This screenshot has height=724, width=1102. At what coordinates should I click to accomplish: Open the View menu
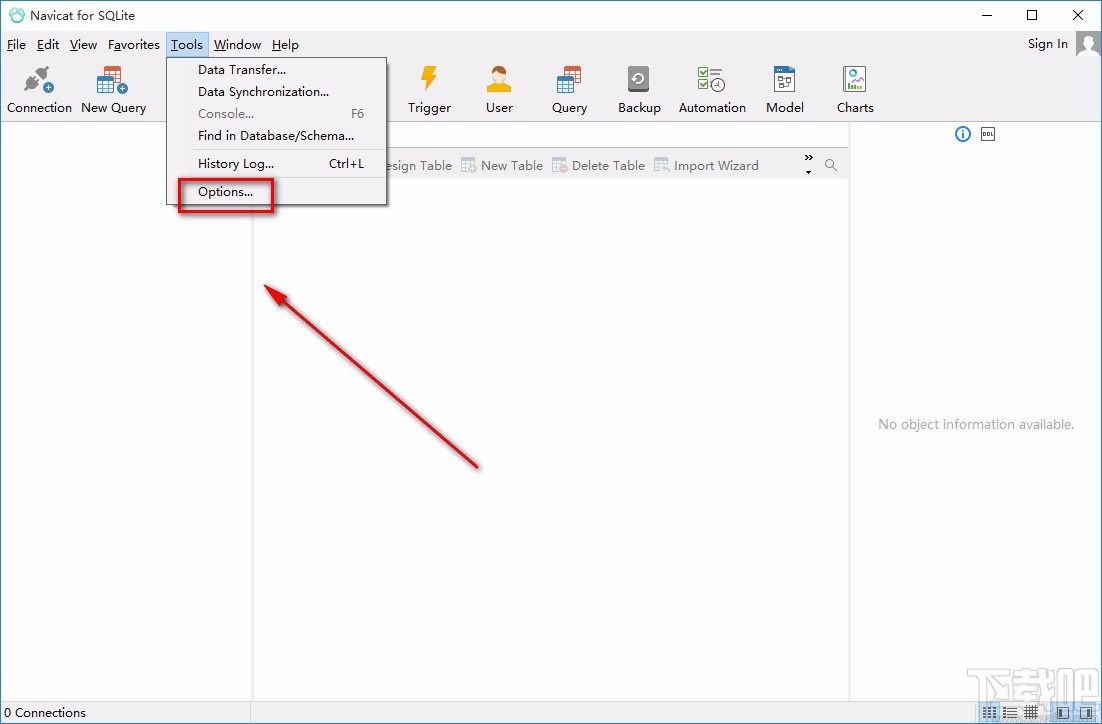pos(83,45)
